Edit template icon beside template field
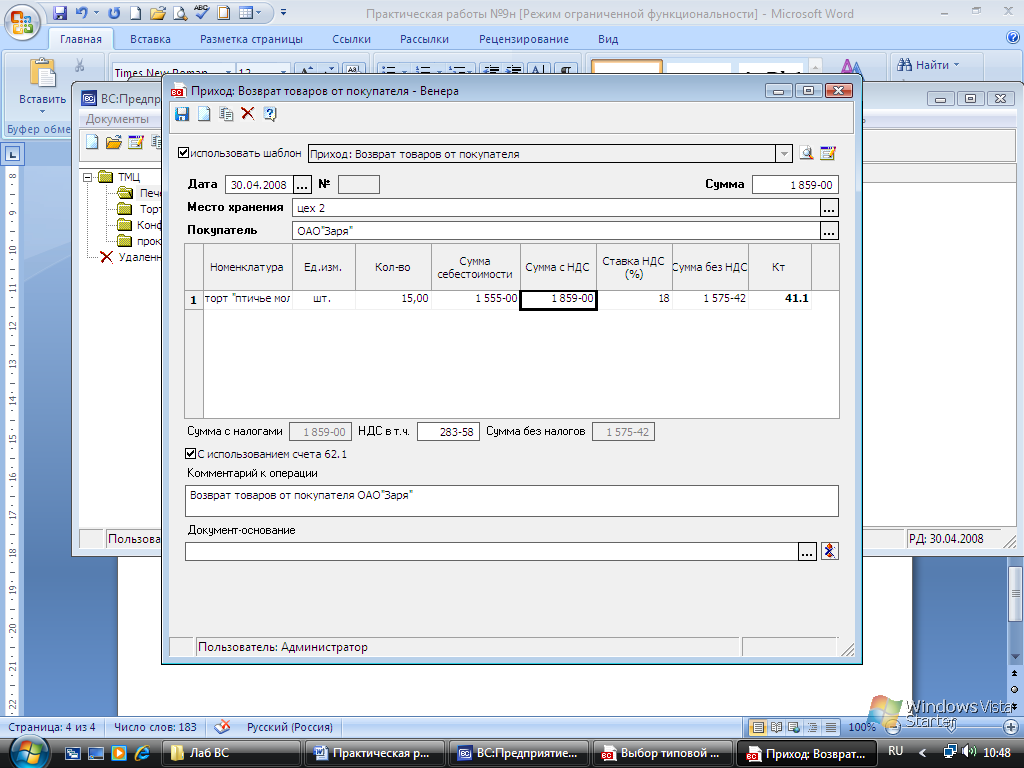This screenshot has width=1024, height=768. pos(827,153)
